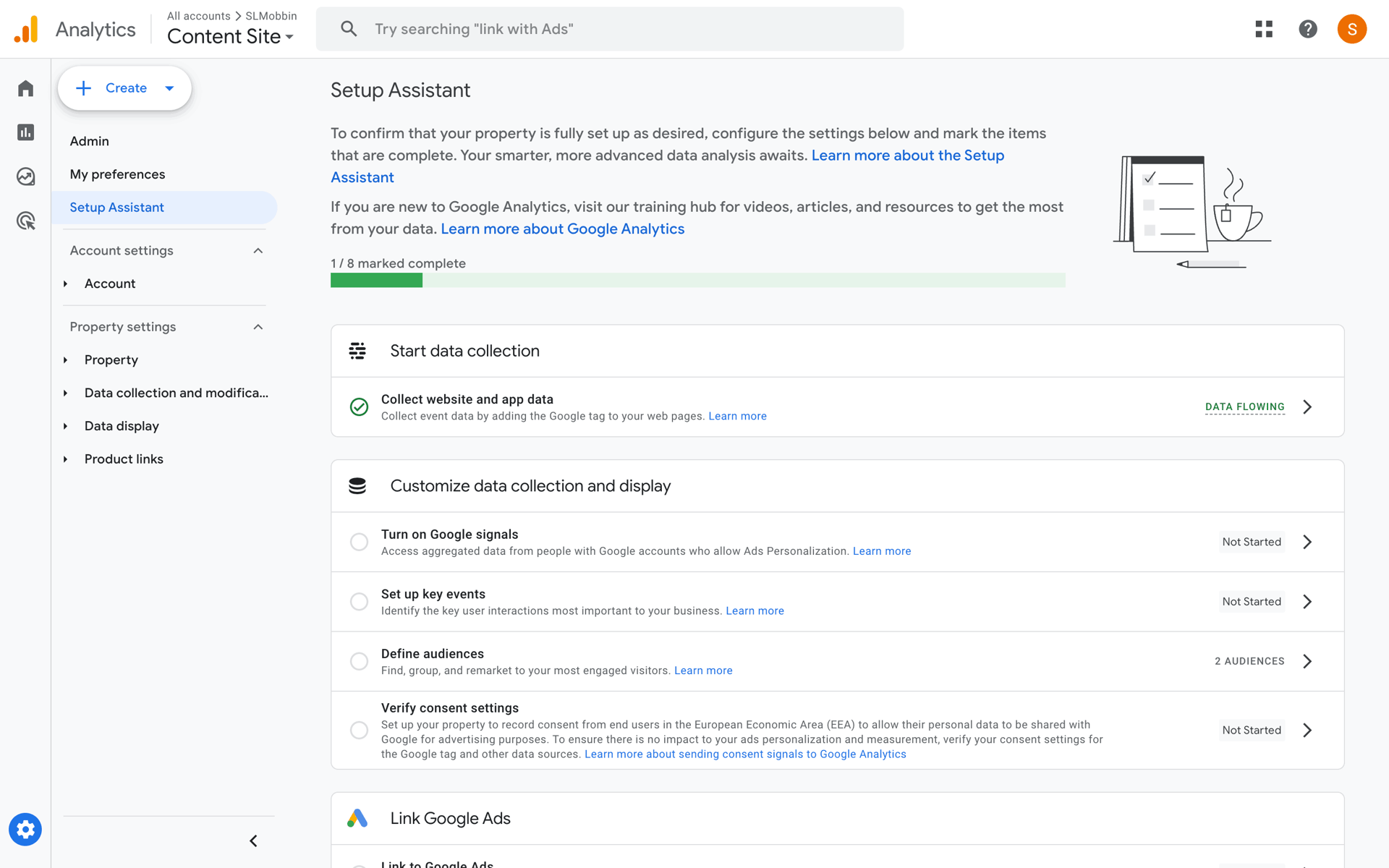Open the Help question mark icon
Image resolution: width=1389 pixels, height=868 pixels.
pos(1308,29)
